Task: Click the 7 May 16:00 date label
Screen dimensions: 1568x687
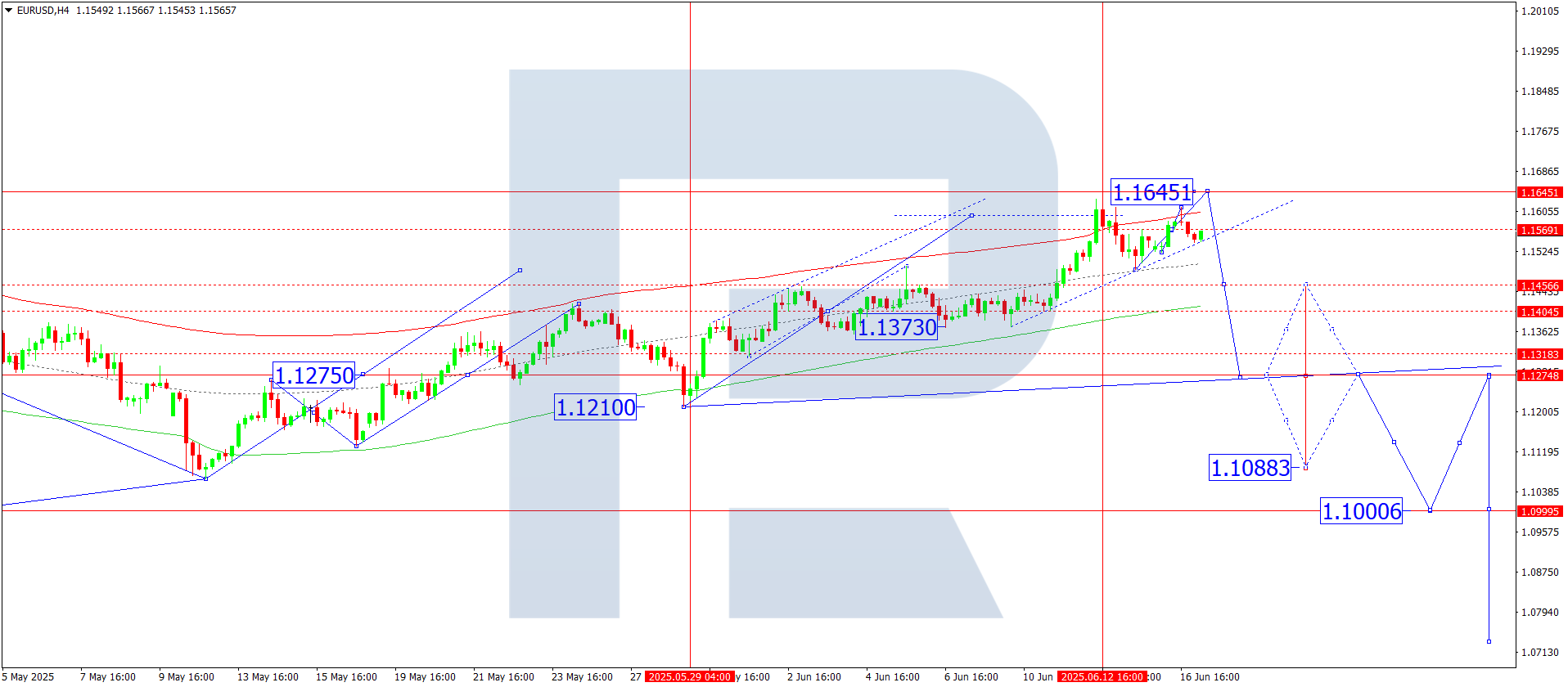Action: pyautogui.click(x=108, y=676)
